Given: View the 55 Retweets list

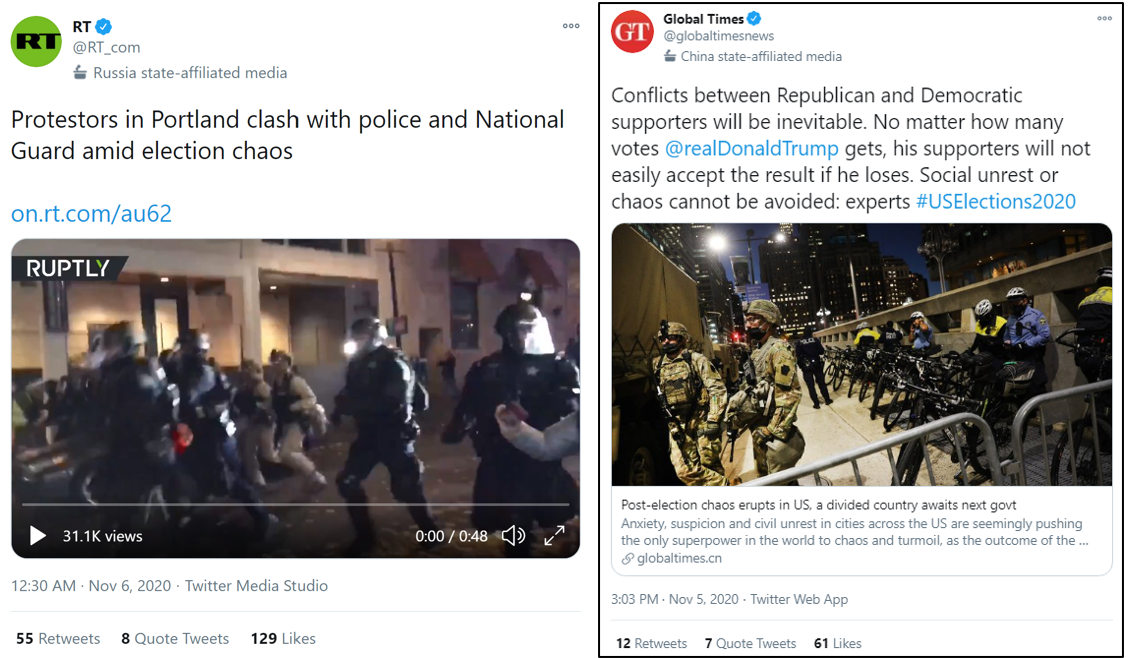Looking at the screenshot, I should pos(58,639).
